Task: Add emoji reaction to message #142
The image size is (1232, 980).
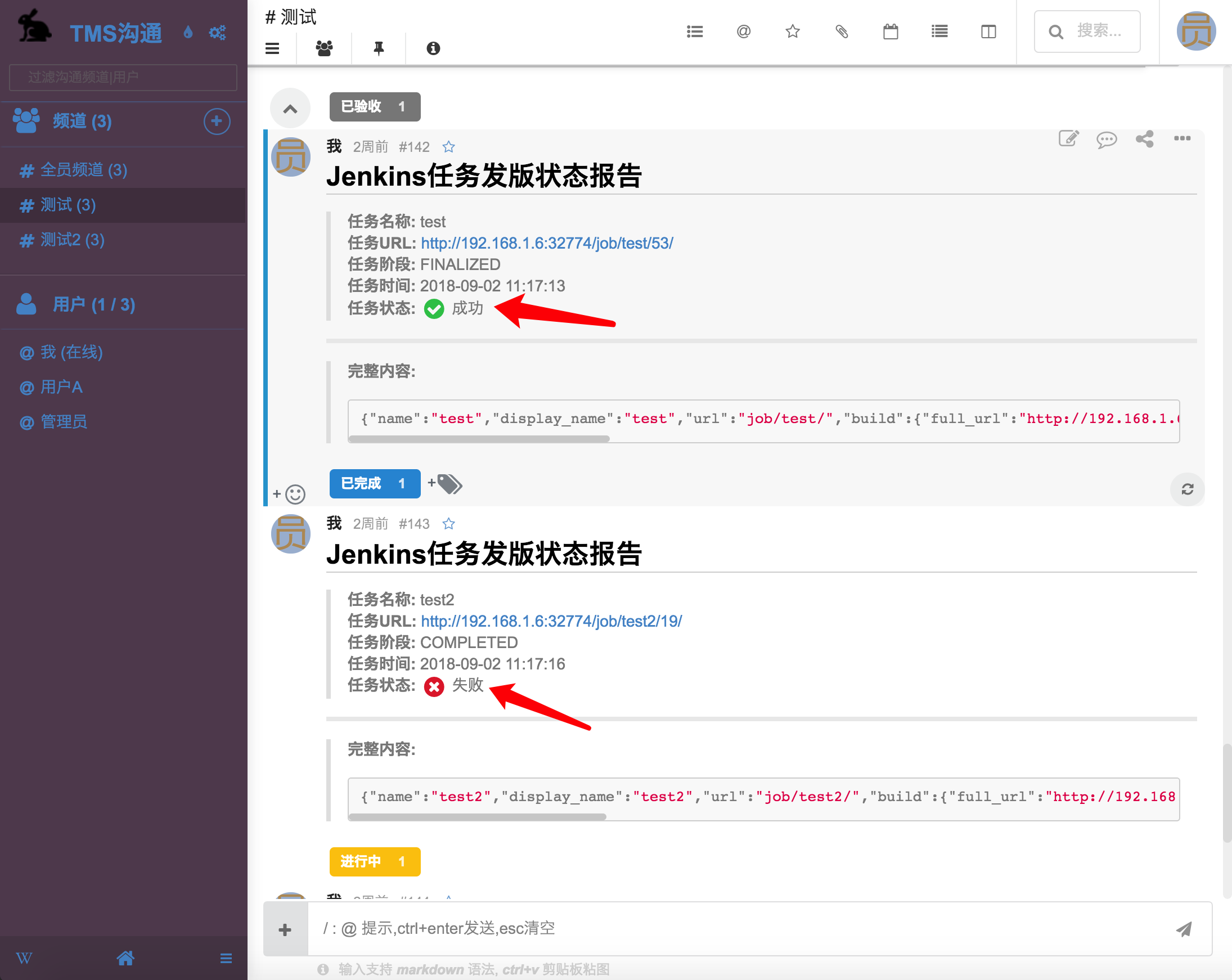Action: [289, 495]
